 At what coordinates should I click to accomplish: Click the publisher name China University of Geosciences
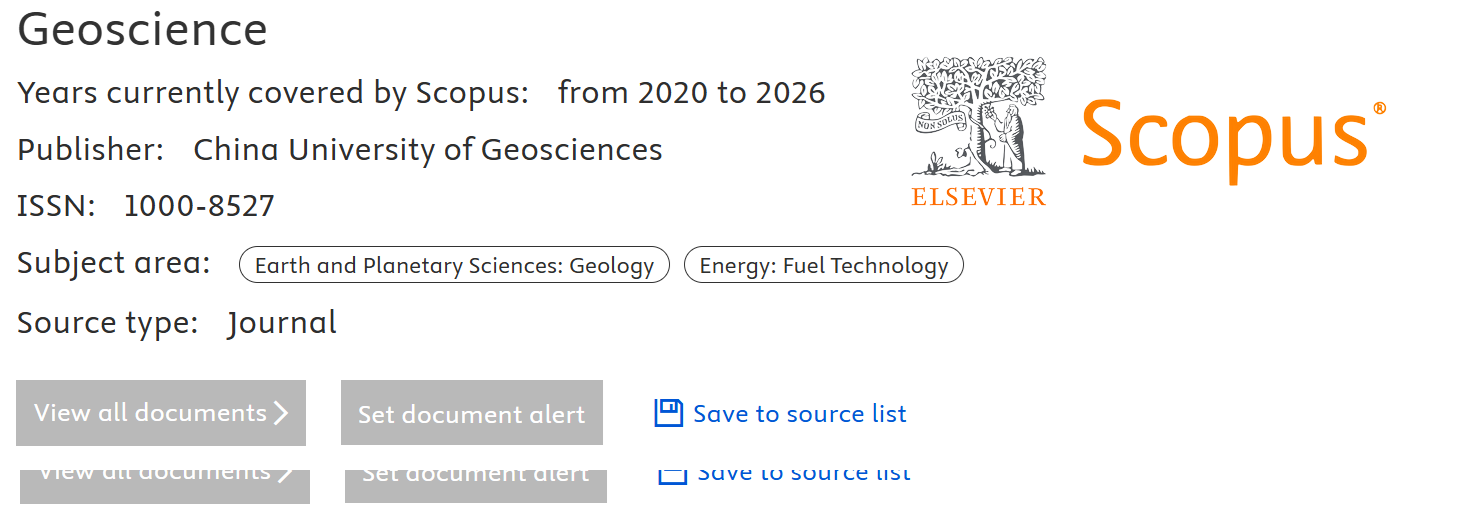pyautogui.click(x=428, y=150)
